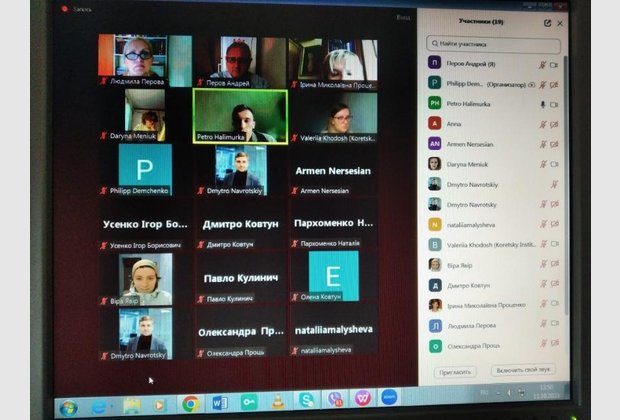Toggle muted microphone for Anna in list

543,124
